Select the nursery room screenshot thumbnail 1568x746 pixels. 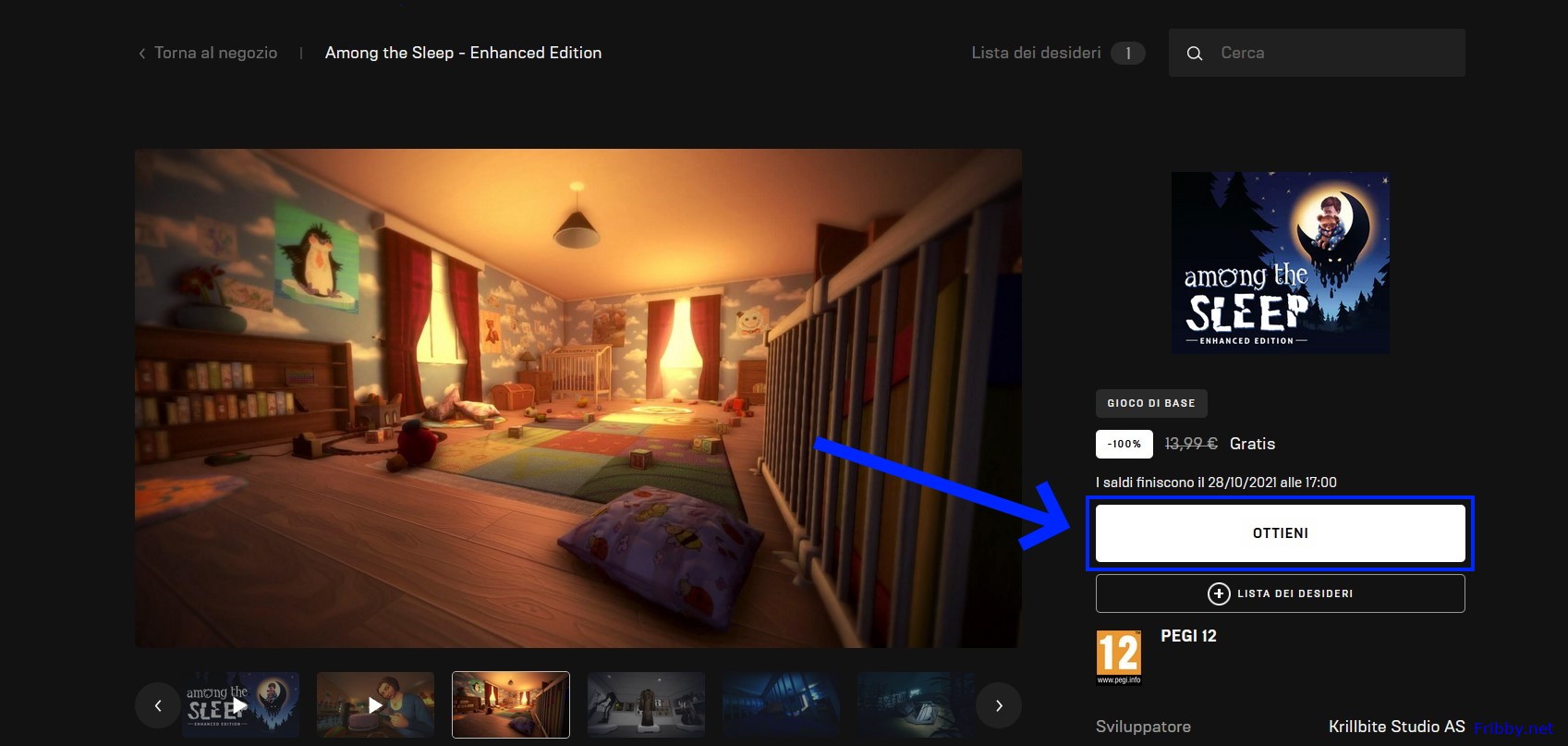pos(511,705)
